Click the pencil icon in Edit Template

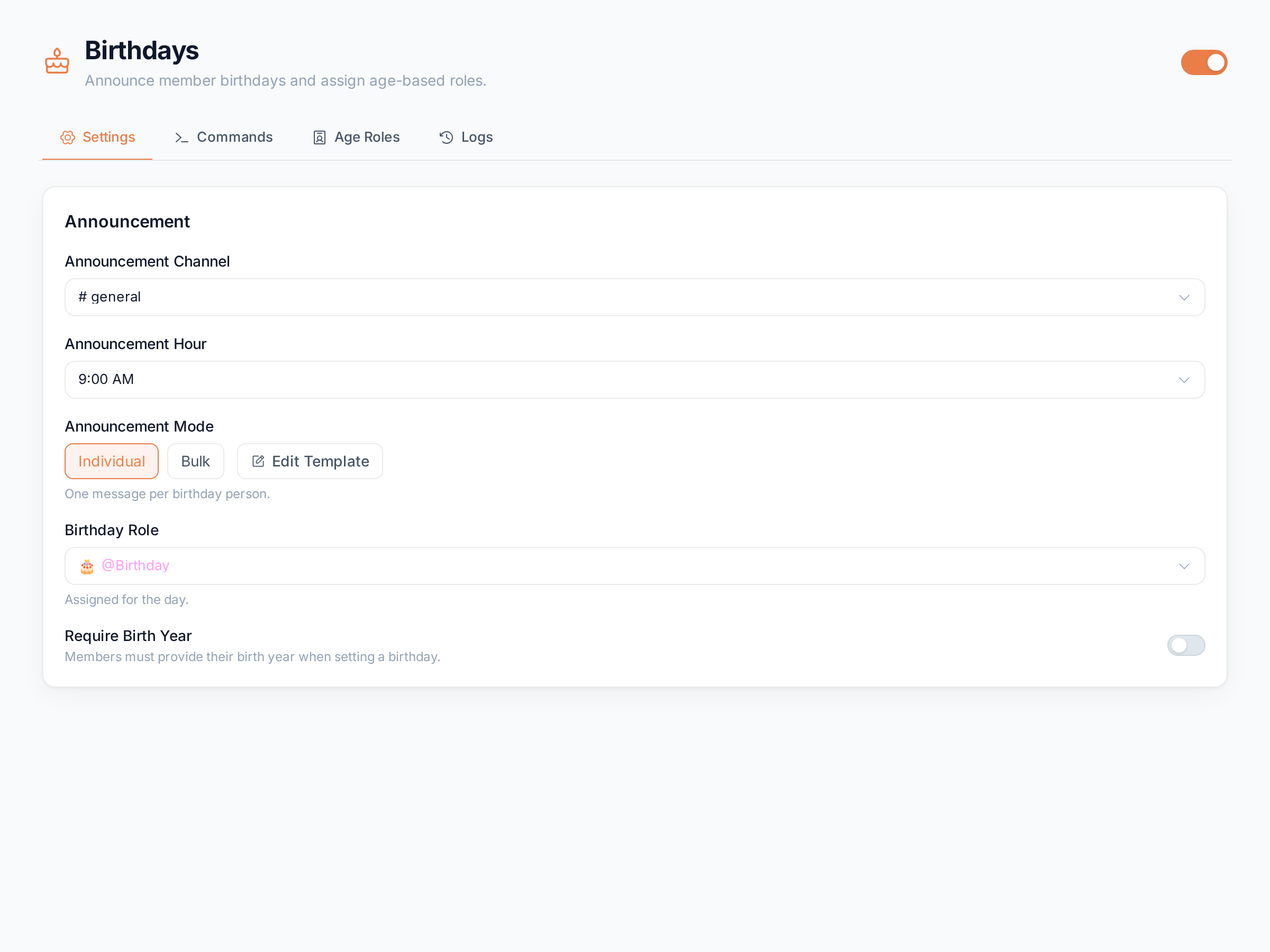(258, 461)
